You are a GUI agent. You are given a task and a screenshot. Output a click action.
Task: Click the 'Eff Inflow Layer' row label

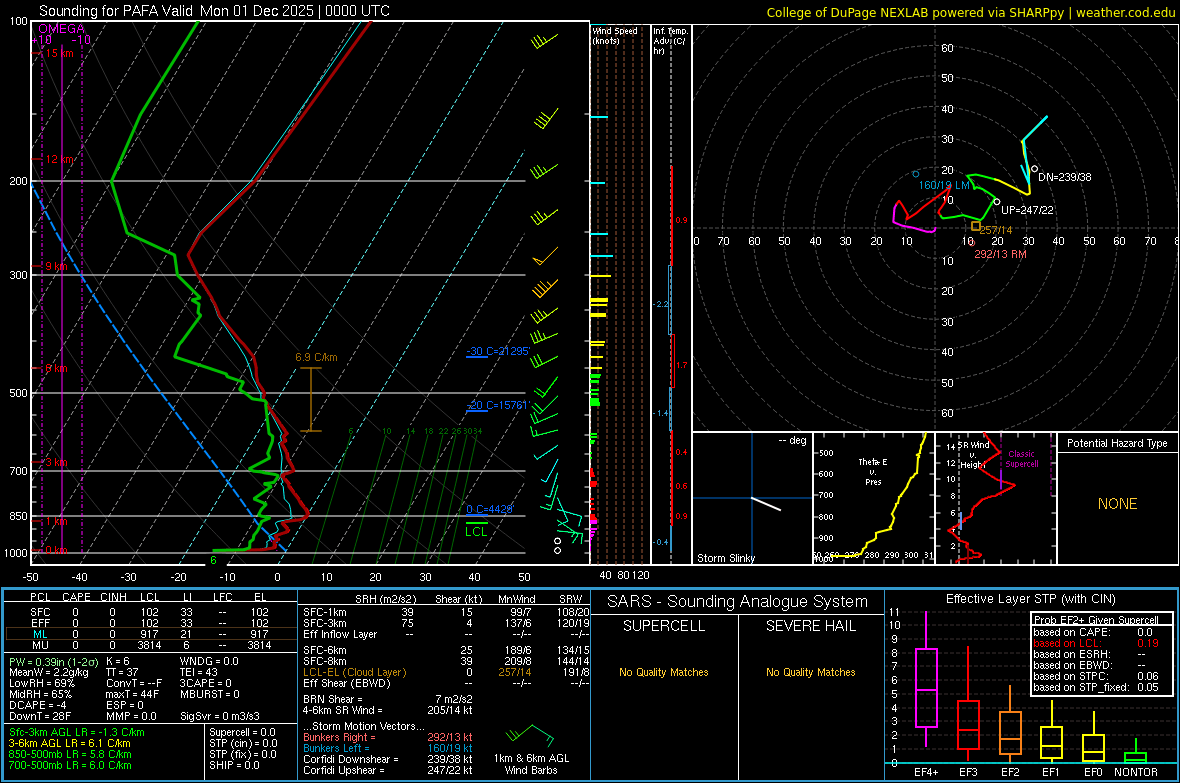[x=340, y=634]
